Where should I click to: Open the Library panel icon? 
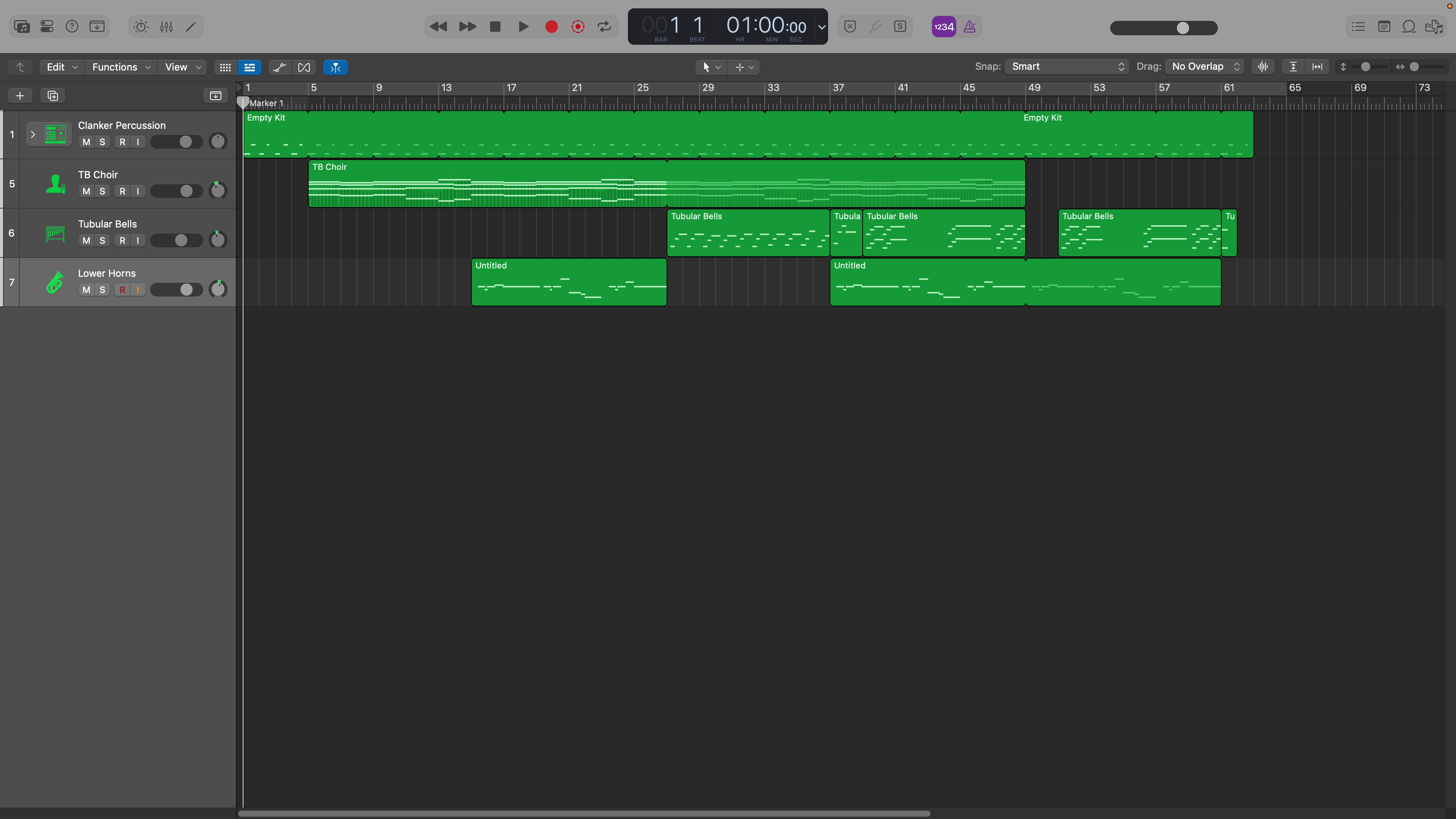pos(22,27)
